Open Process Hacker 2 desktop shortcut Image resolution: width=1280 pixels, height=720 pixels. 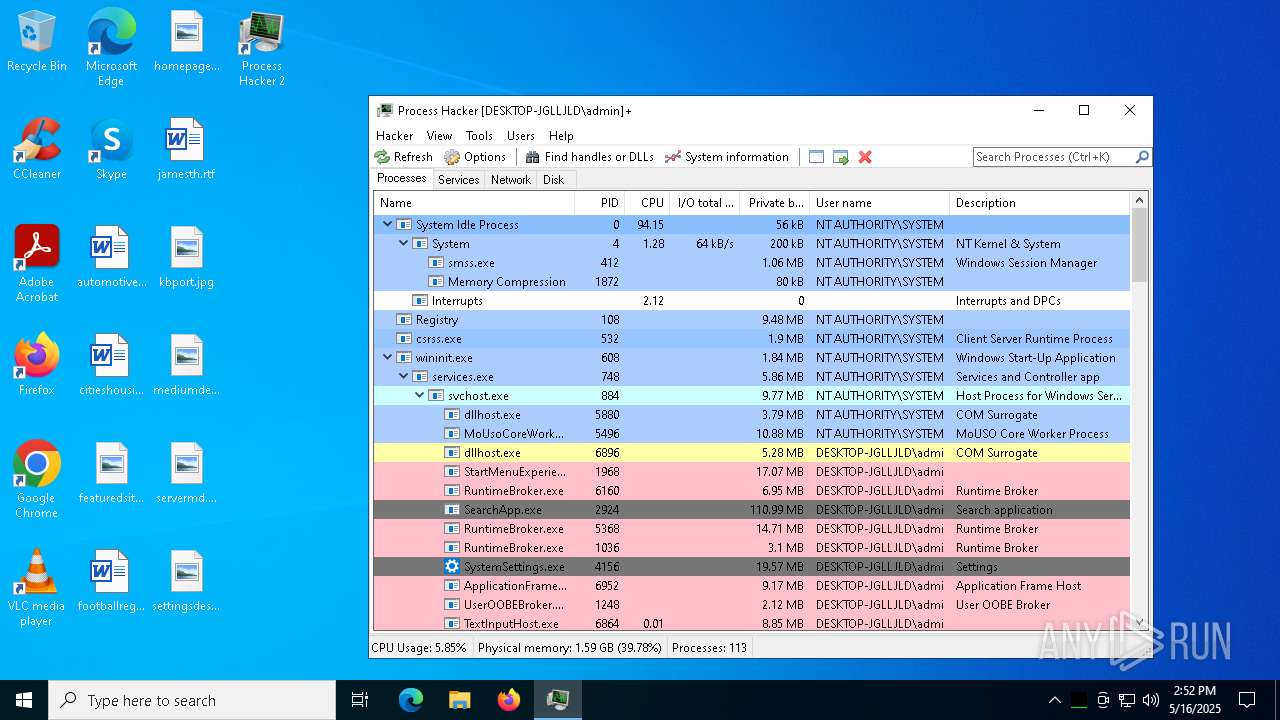pyautogui.click(x=261, y=48)
